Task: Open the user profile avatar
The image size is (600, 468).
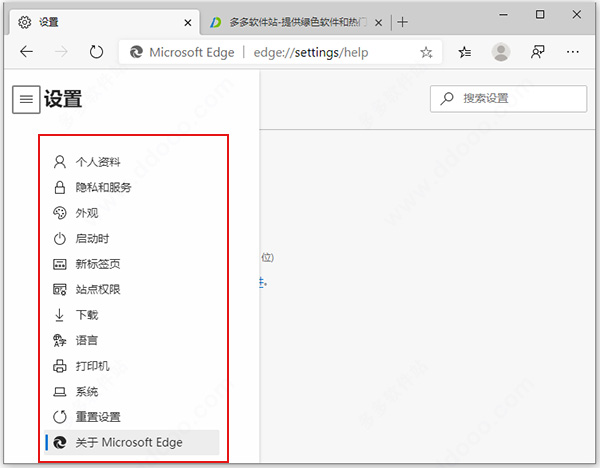Action: 501,52
